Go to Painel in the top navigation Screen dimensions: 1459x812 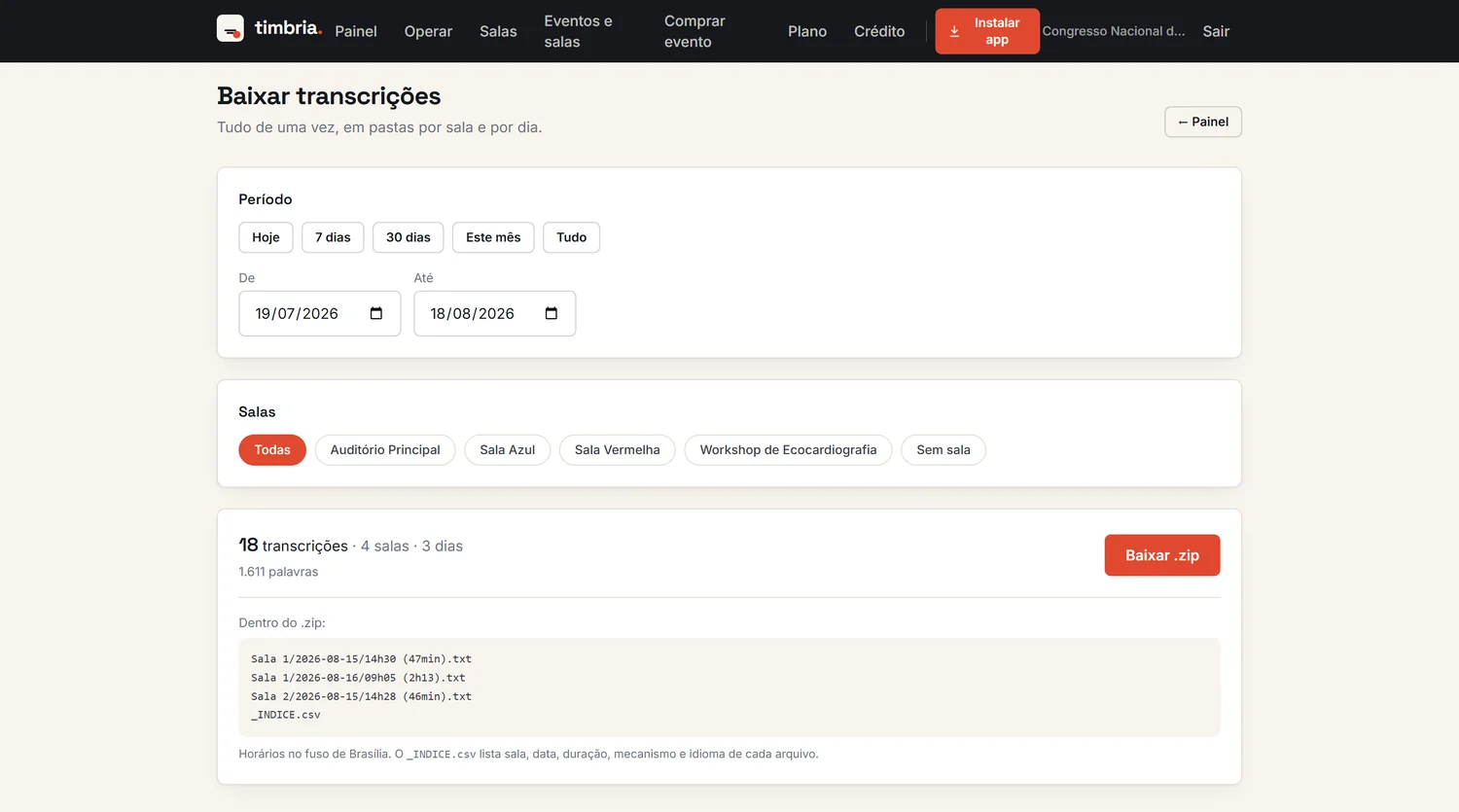[356, 31]
